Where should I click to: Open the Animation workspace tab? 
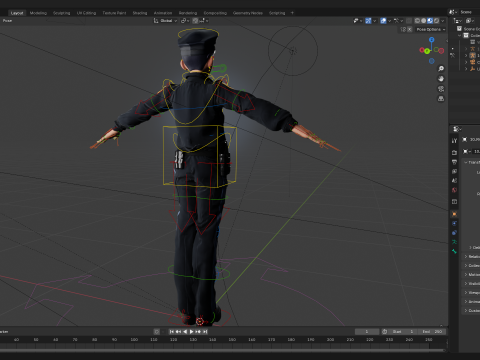pyautogui.click(x=163, y=13)
